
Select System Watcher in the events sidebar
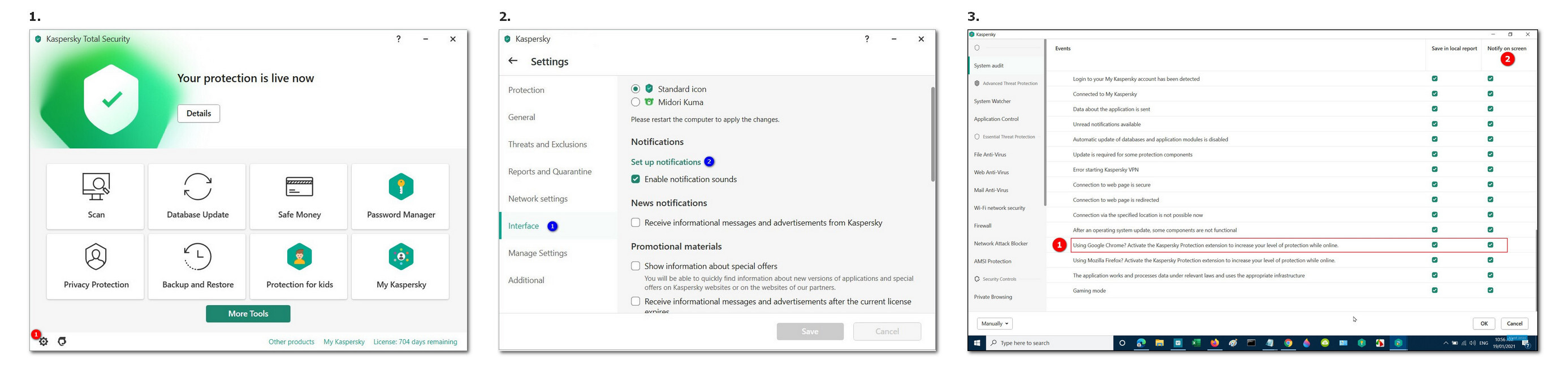(992, 102)
